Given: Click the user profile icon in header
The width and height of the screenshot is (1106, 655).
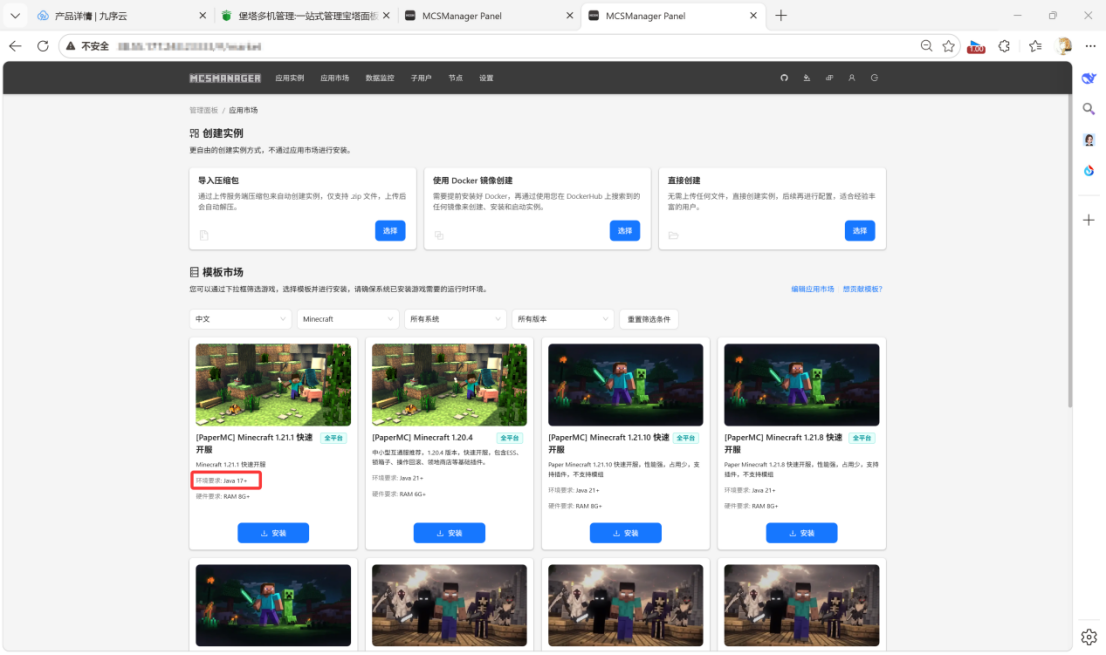Looking at the screenshot, I should [x=851, y=78].
